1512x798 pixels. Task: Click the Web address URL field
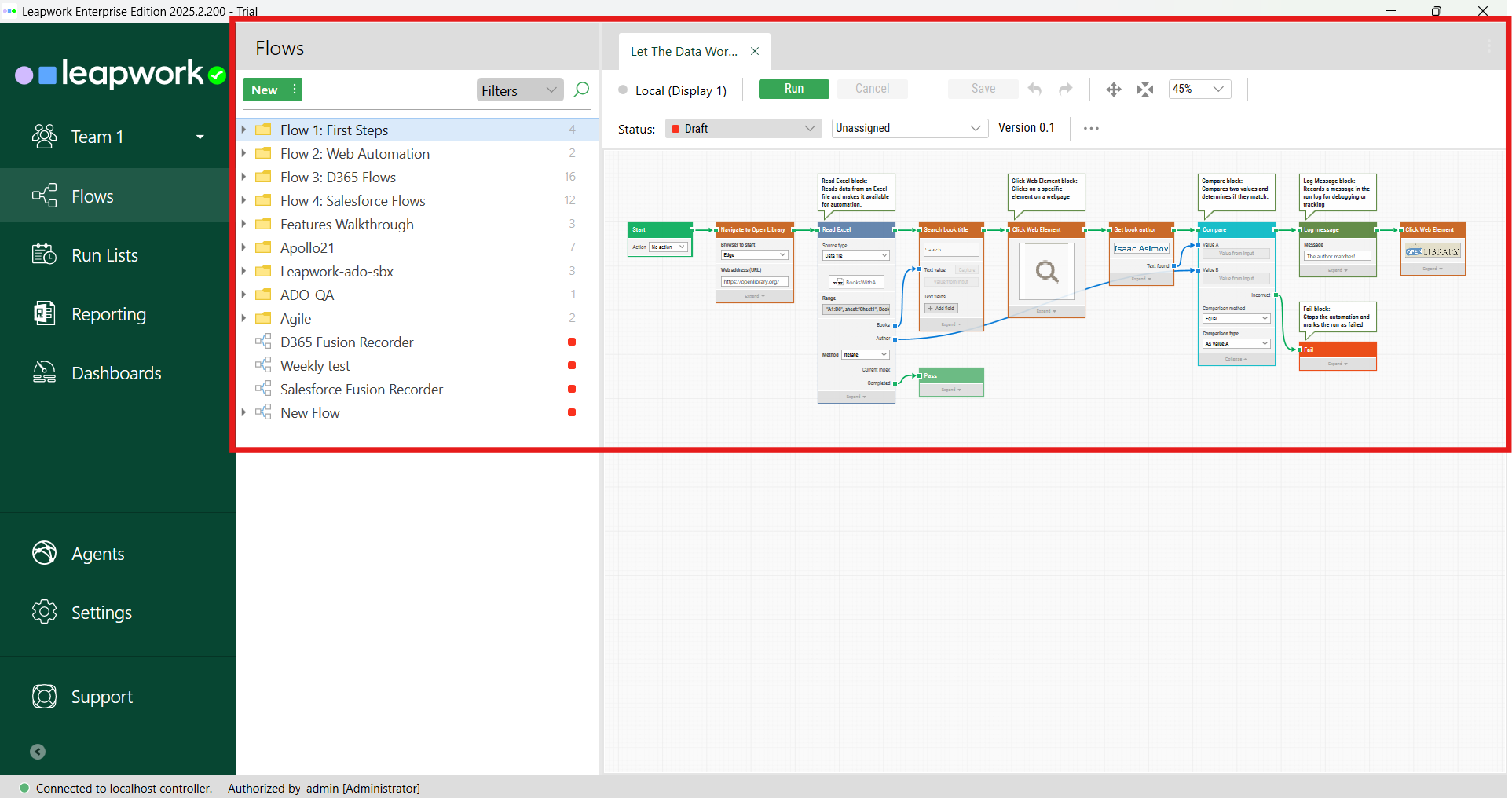click(x=754, y=281)
